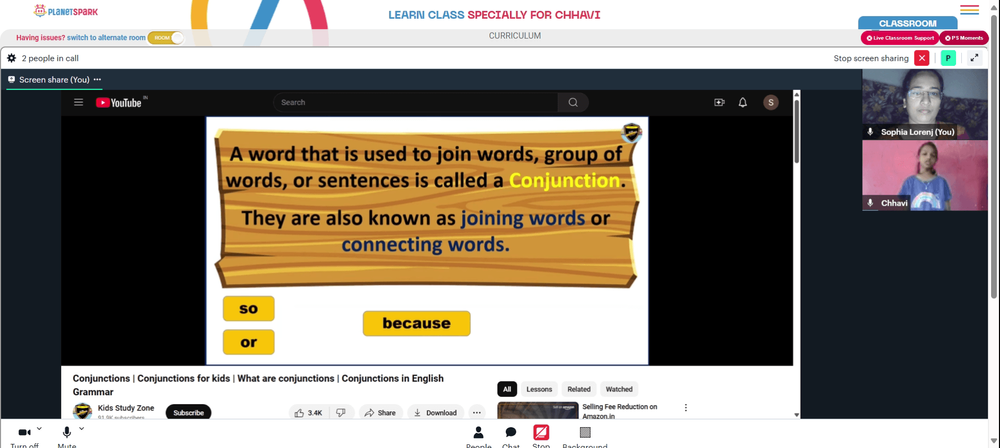Click switch to alternate room link
This screenshot has width=1000, height=448.
click(107, 38)
